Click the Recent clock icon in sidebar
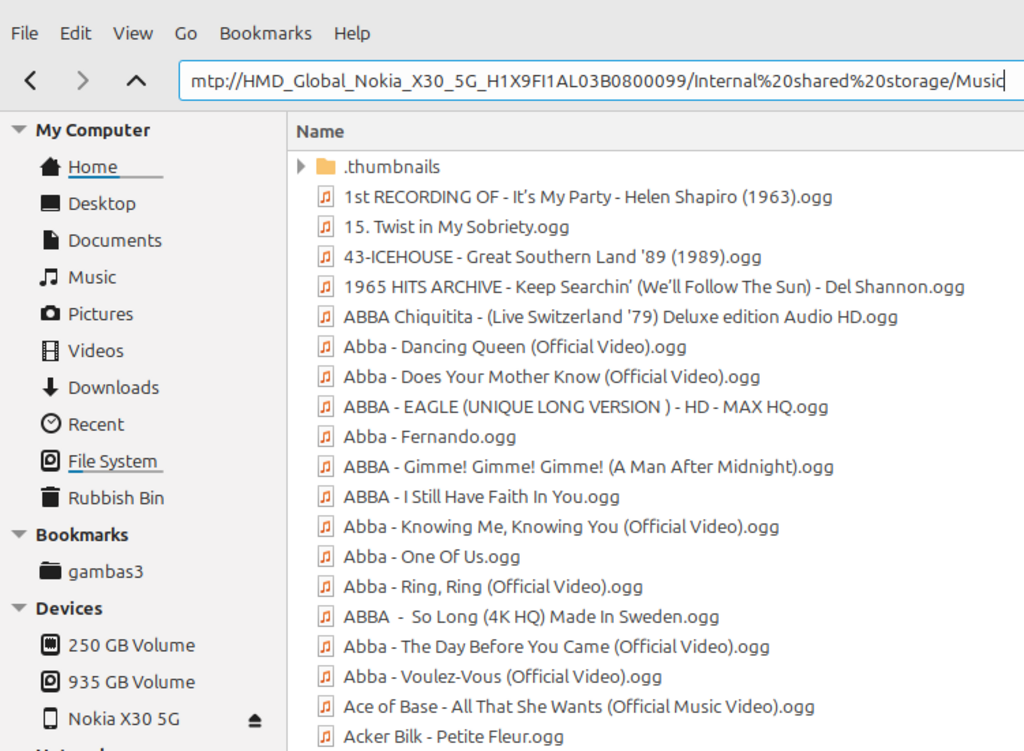Image resolution: width=1024 pixels, height=751 pixels. tap(50, 424)
